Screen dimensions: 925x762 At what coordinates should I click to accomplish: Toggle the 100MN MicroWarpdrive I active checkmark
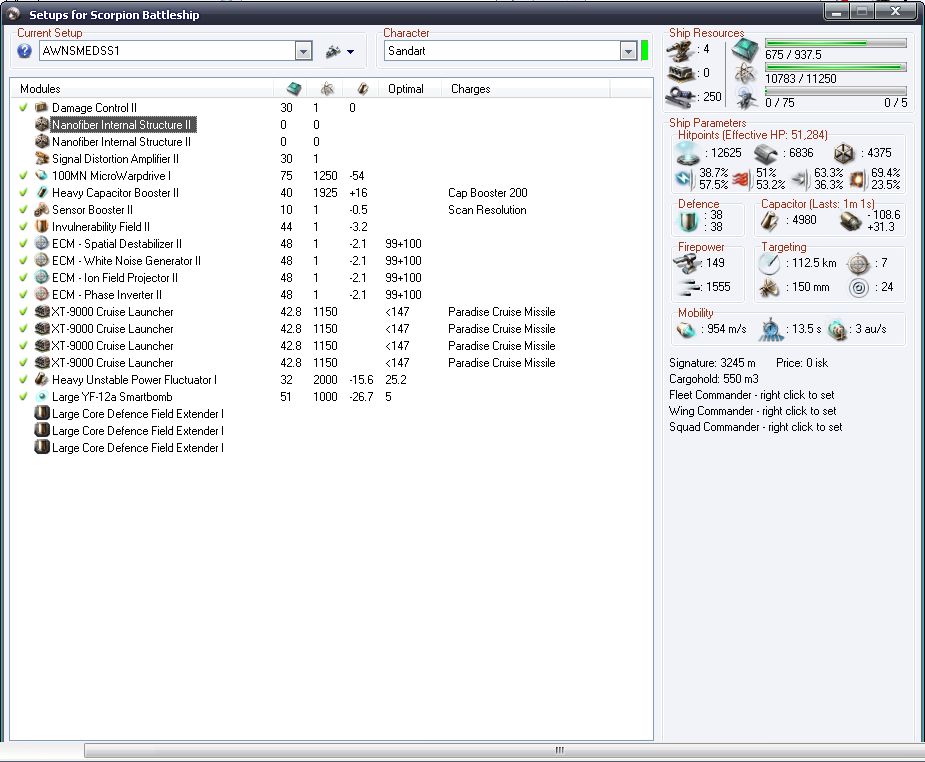(24, 175)
